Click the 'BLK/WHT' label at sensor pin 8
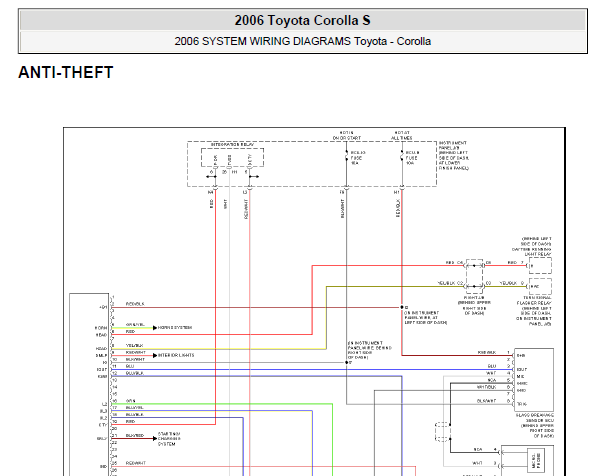This screenshot has height=476, width=608. tap(486, 401)
